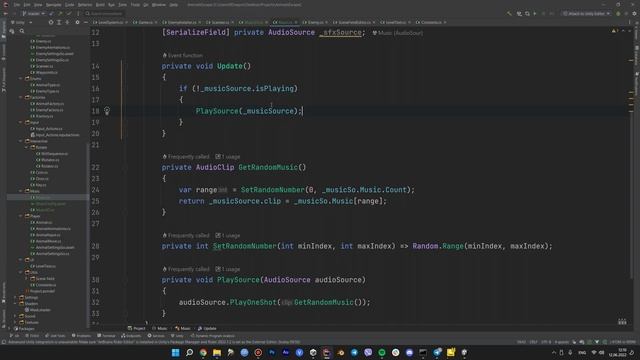640x360 pixels.
Task: Open Photoshop from taskbar
Action: coord(272,352)
